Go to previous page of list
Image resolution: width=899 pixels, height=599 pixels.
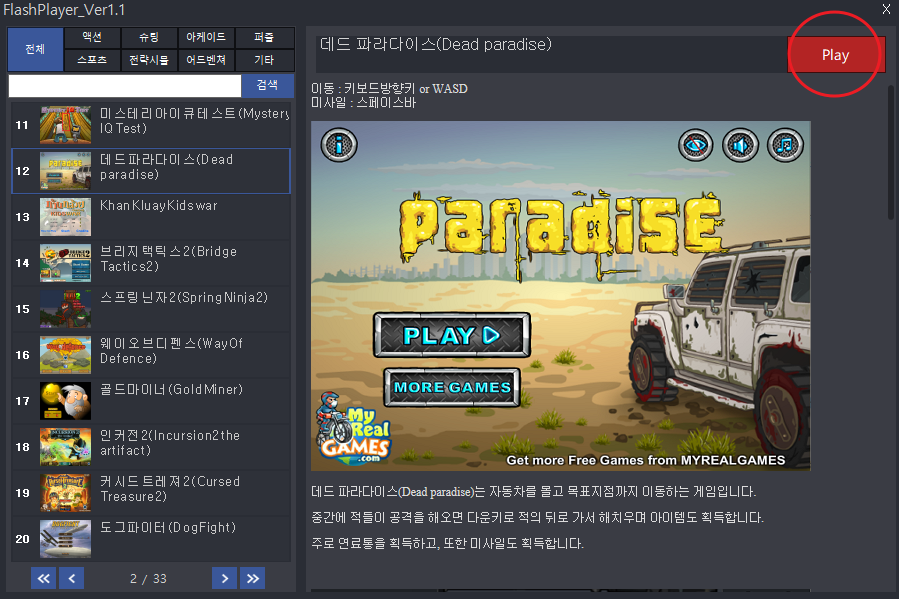point(72,578)
